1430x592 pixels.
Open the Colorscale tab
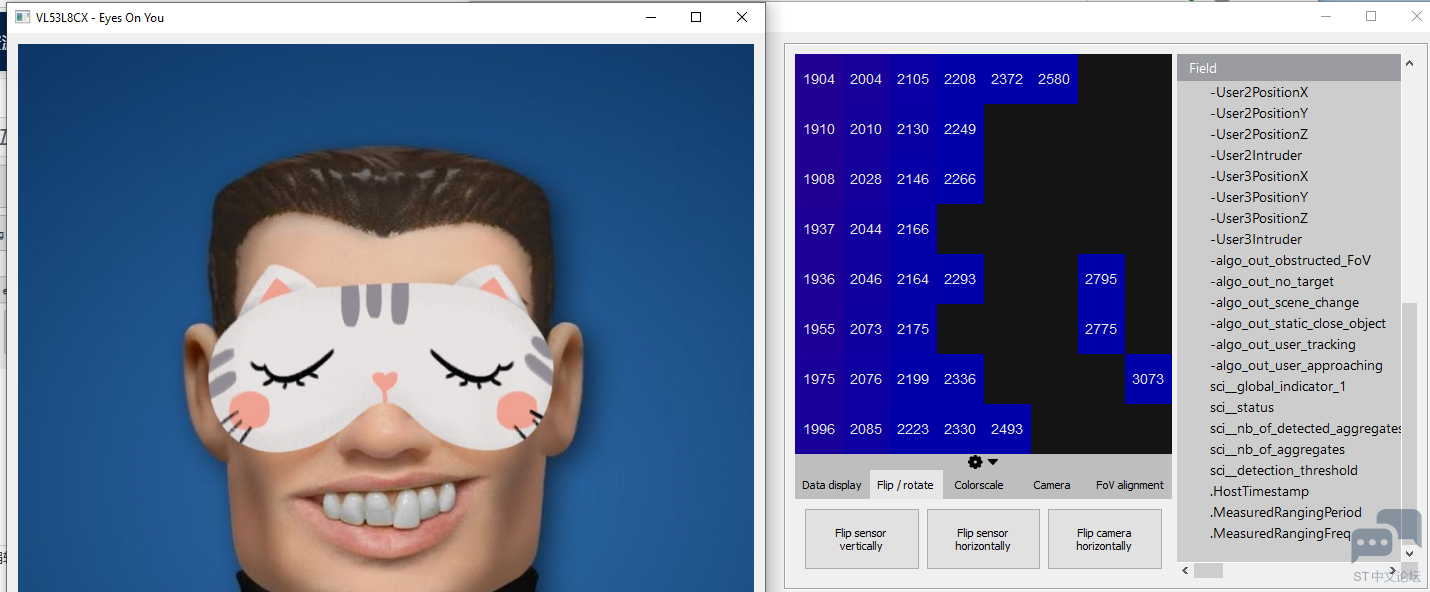coord(978,485)
